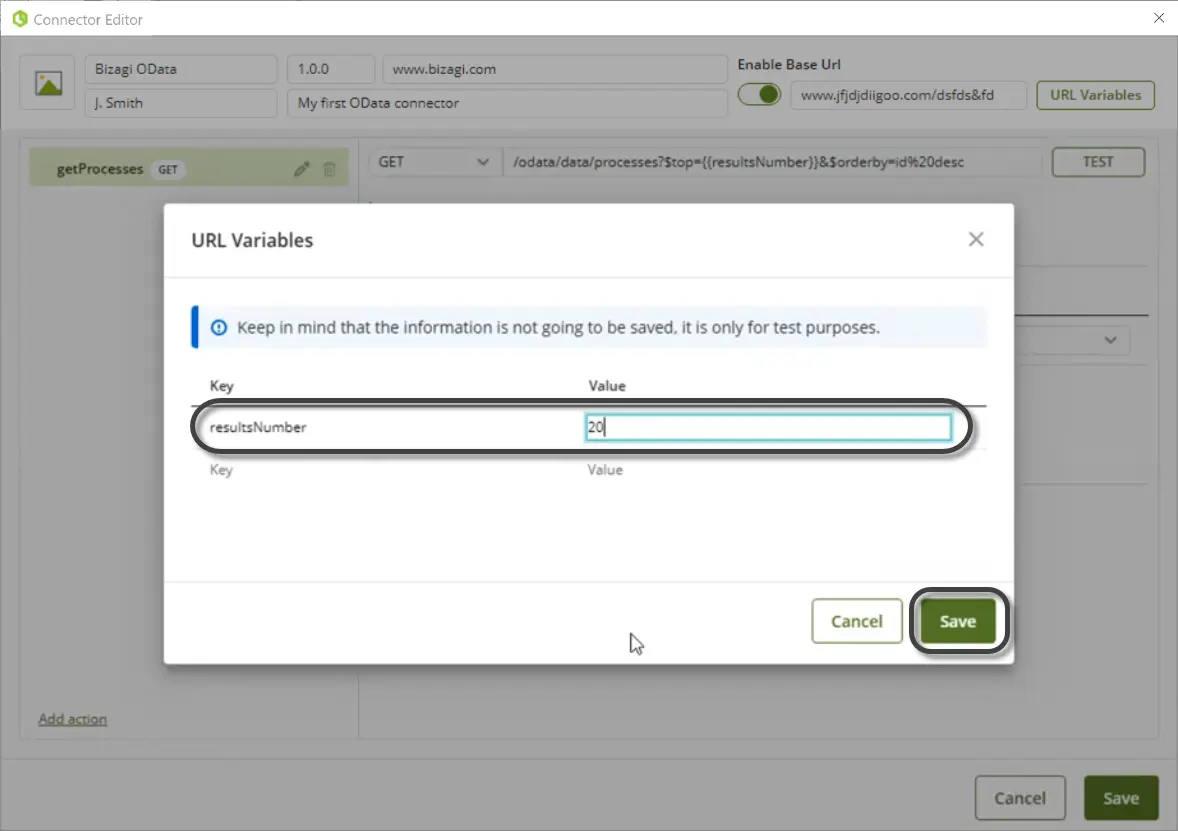The height and width of the screenshot is (831, 1178).
Task: Click the GET badge on getProcesses
Action: (168, 170)
